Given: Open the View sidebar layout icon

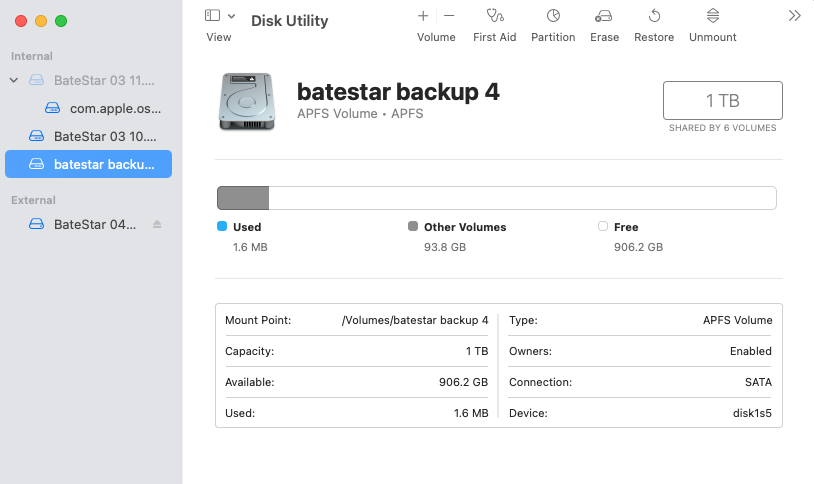Looking at the screenshot, I should [212, 16].
